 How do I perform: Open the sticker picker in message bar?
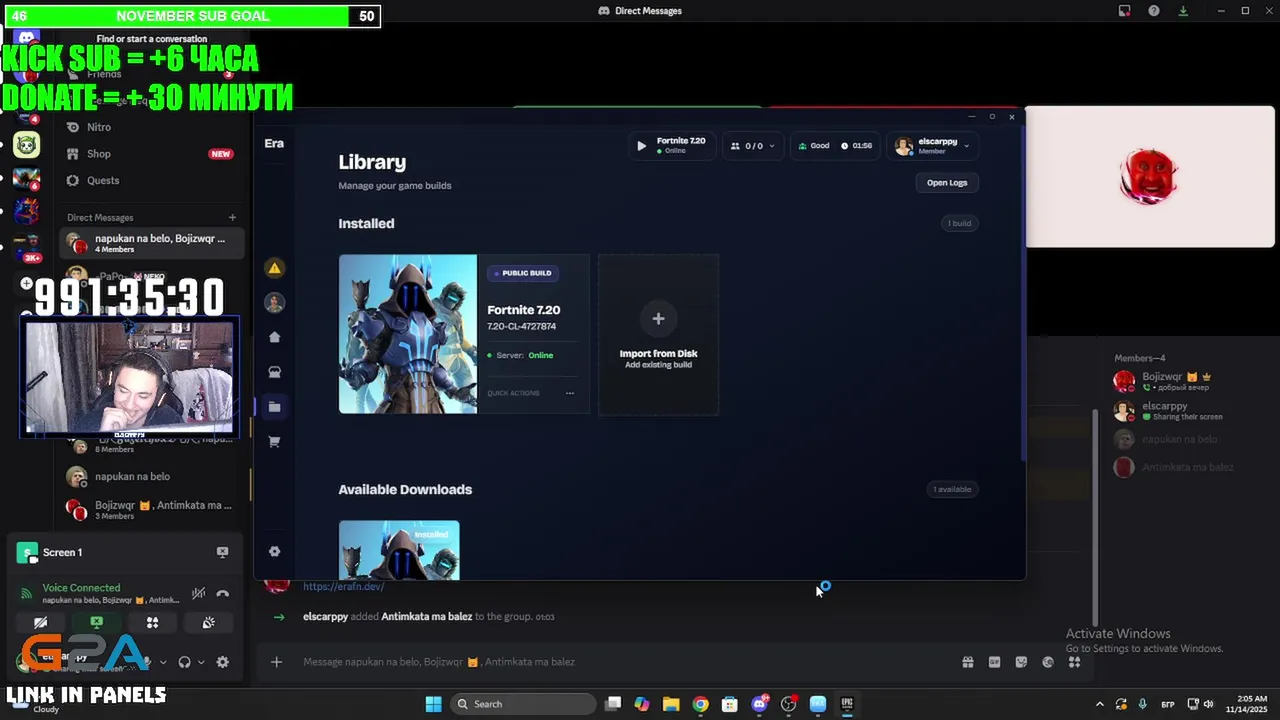[x=1021, y=662]
